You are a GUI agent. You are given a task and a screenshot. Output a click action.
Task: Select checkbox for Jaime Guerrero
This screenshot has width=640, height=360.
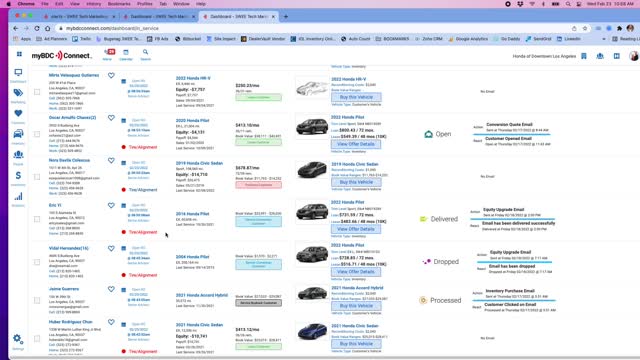37,300
